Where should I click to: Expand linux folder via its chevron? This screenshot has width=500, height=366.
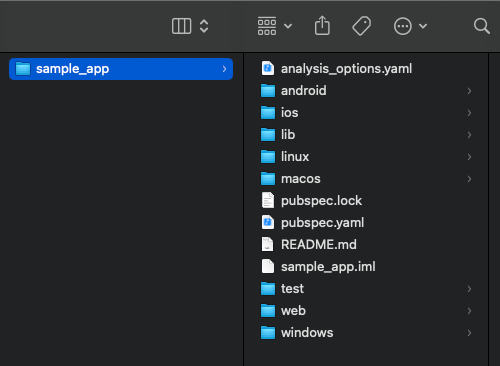click(469, 157)
